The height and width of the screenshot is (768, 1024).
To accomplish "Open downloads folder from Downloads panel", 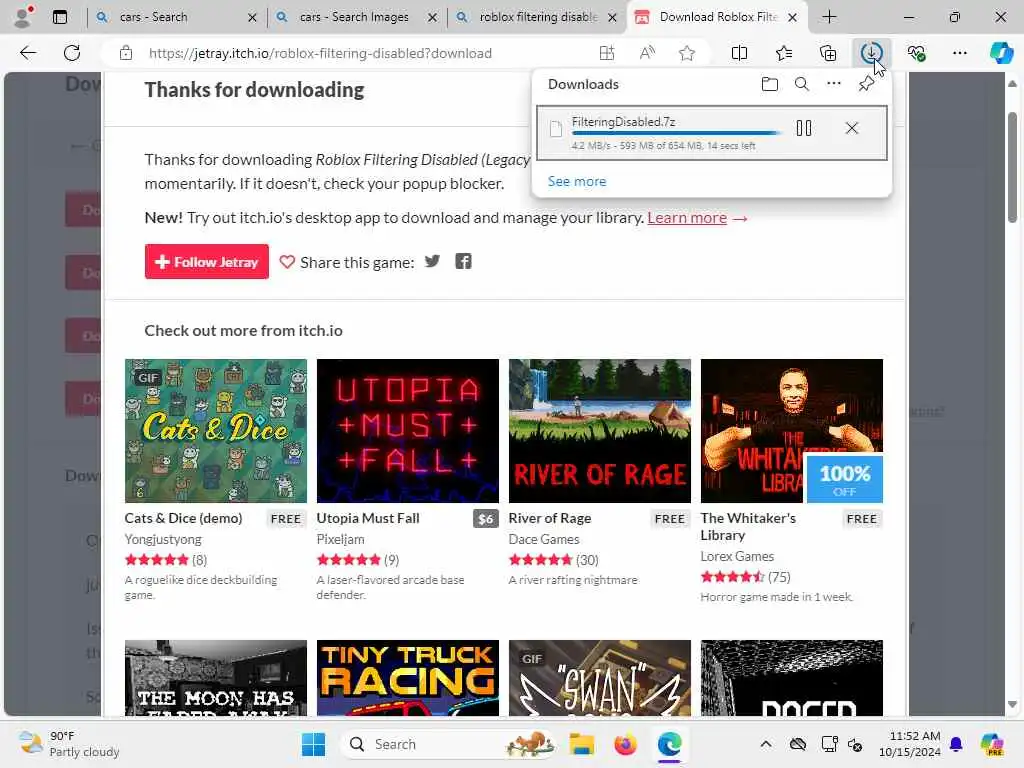I will point(769,84).
